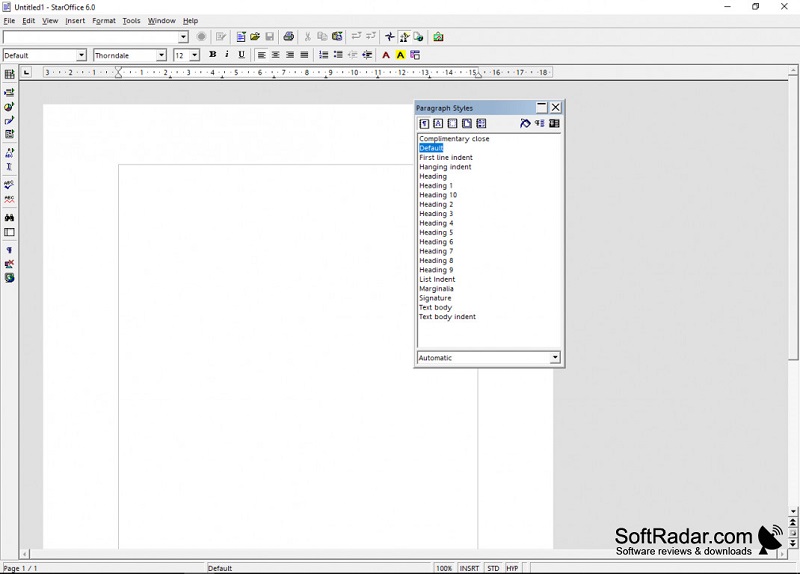Toggle the Stylist icon in toolbar

click(404, 37)
